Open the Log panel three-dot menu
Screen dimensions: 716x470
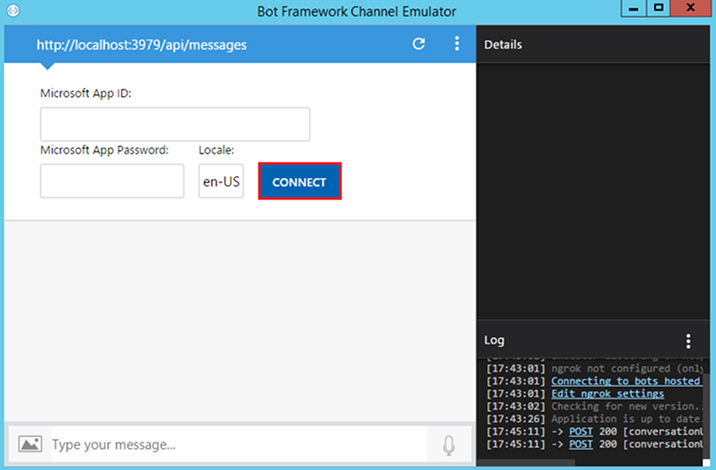tap(688, 341)
